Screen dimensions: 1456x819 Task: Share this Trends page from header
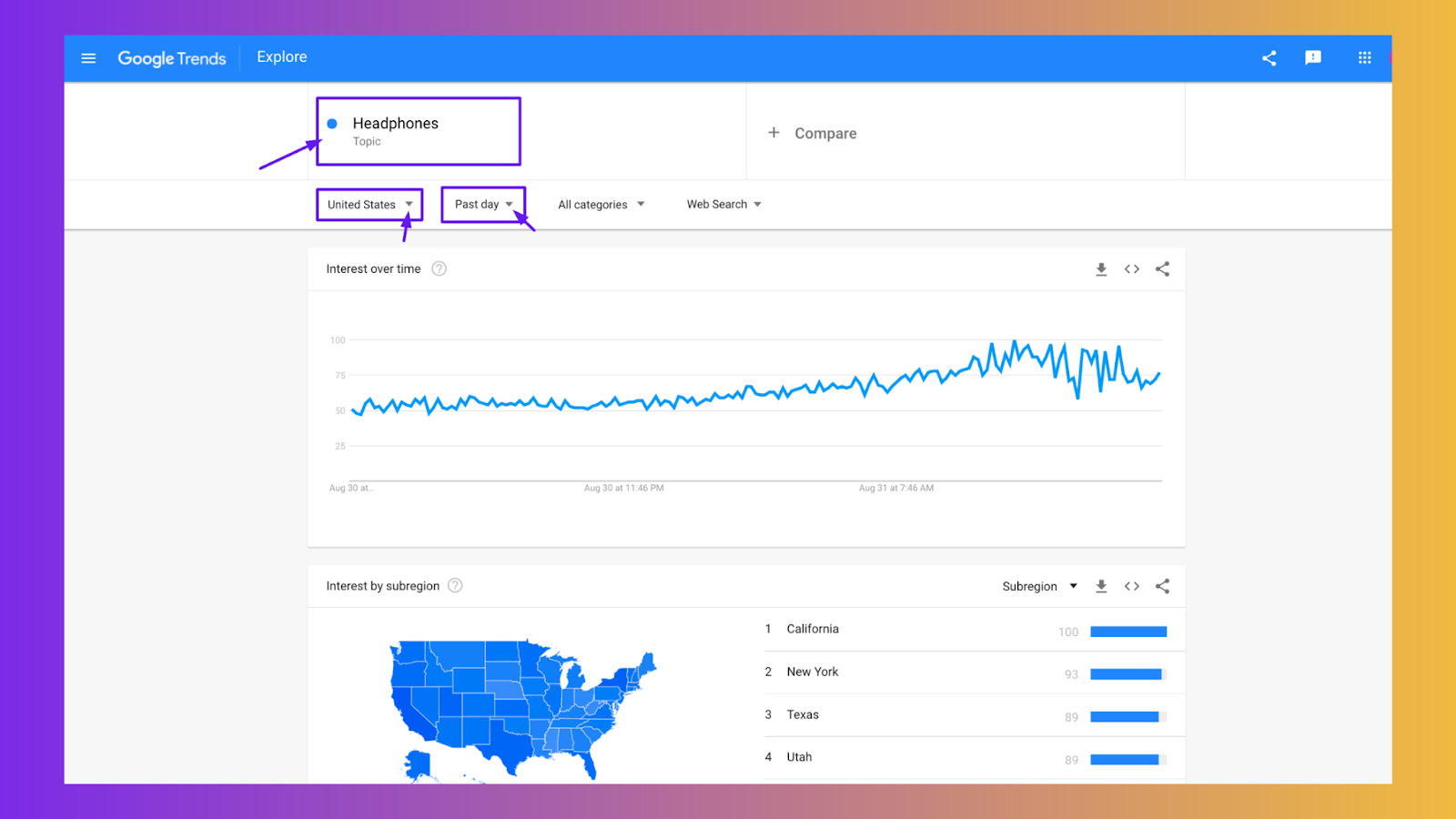point(1269,58)
